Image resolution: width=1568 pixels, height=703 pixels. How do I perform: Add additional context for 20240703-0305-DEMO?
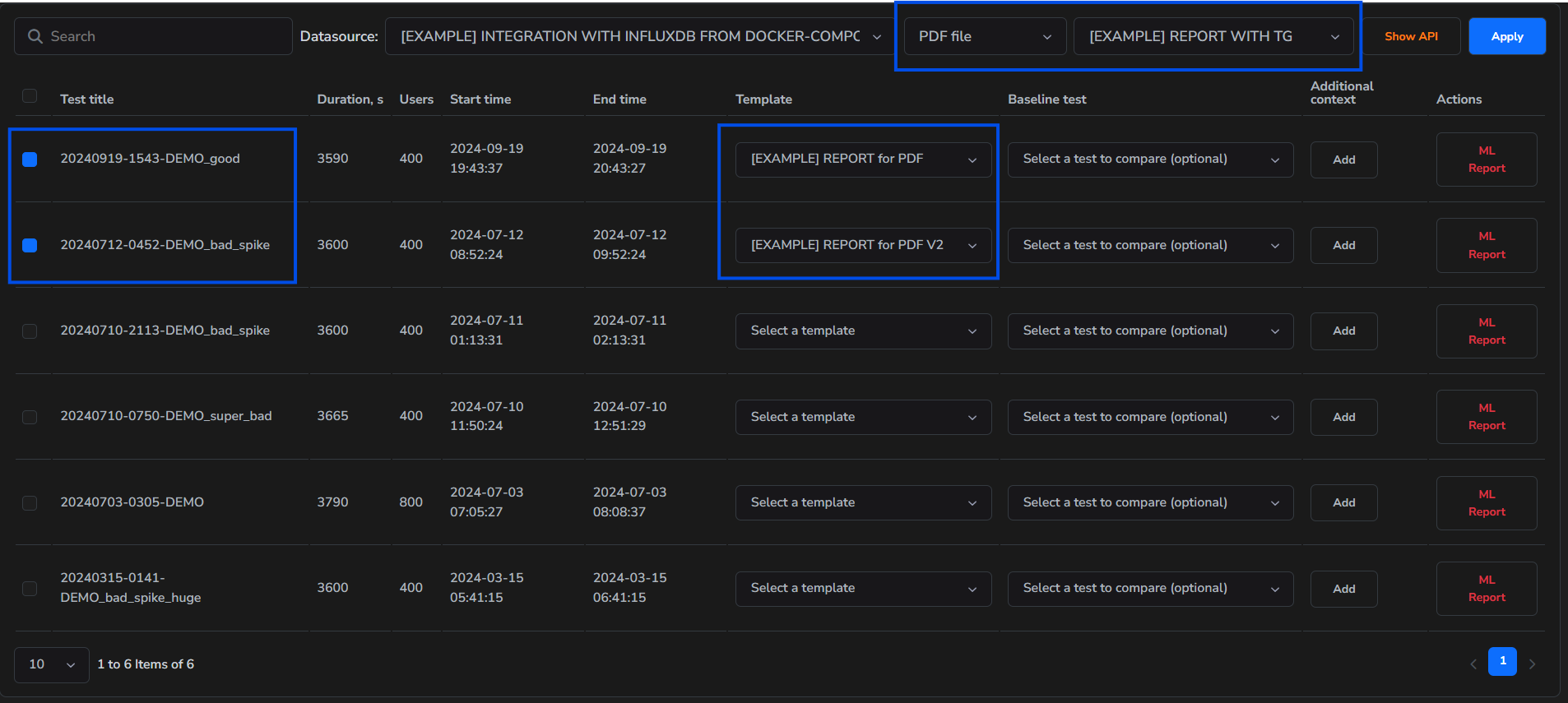(x=1343, y=502)
